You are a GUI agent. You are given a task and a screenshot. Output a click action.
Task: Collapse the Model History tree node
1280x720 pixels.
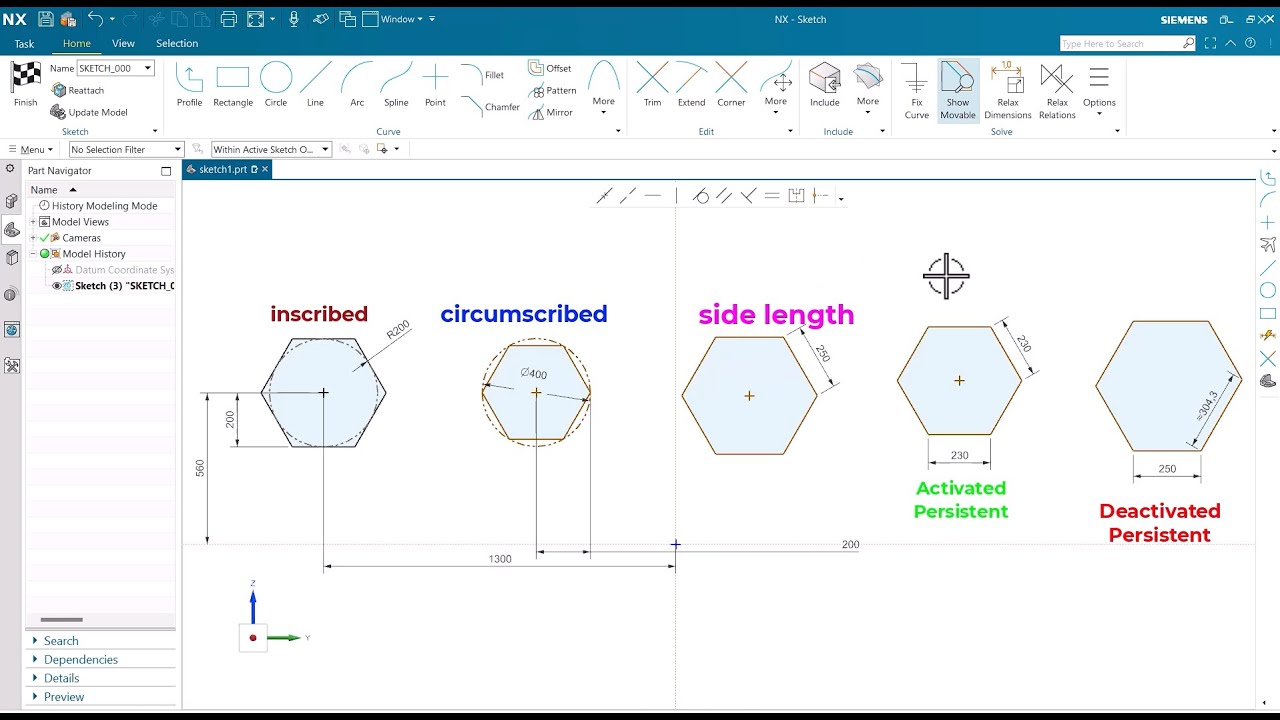[33, 254]
